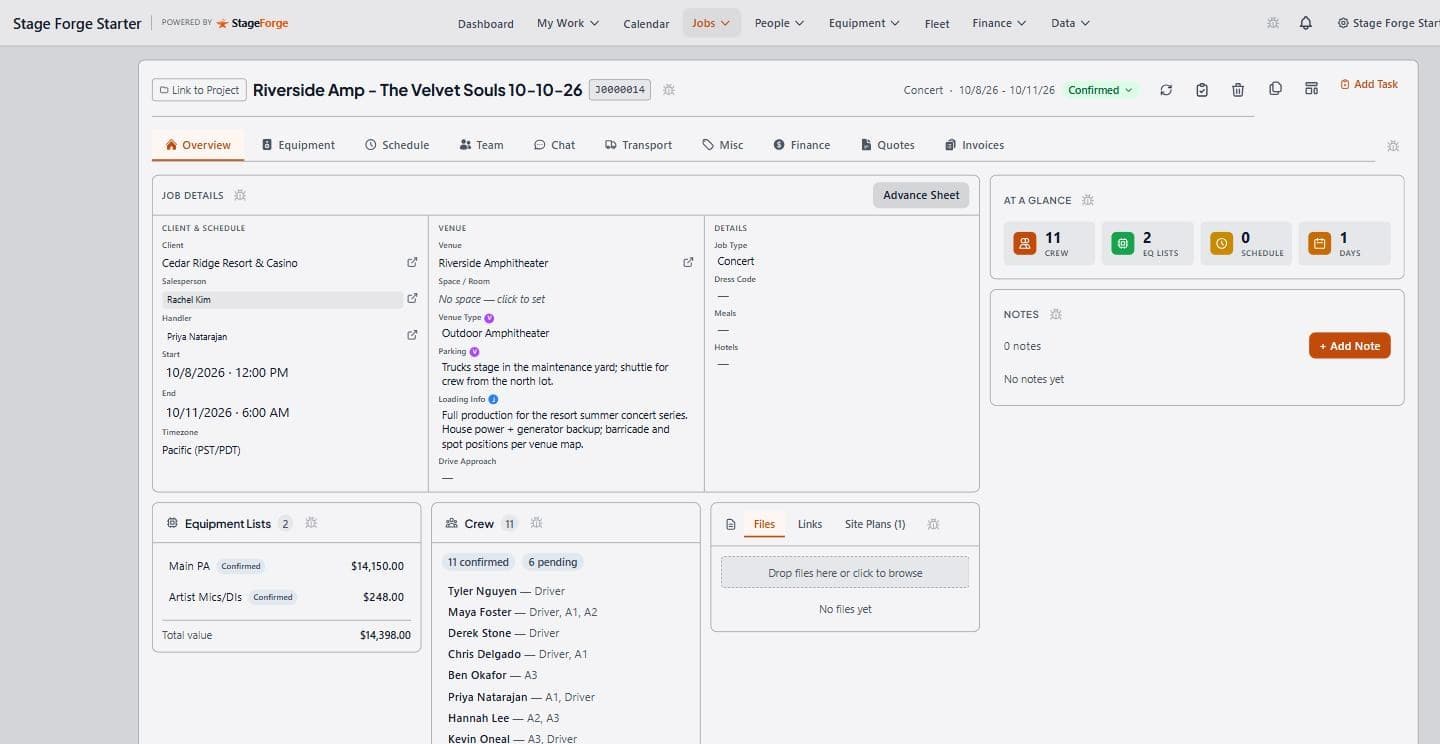Expand the Data menu

(1070, 23)
